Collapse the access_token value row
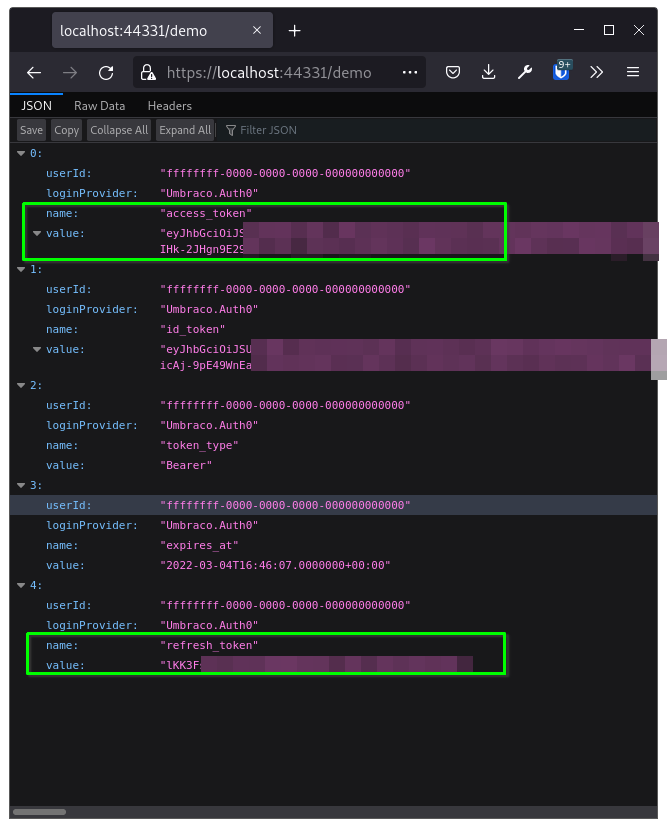 coord(38,234)
